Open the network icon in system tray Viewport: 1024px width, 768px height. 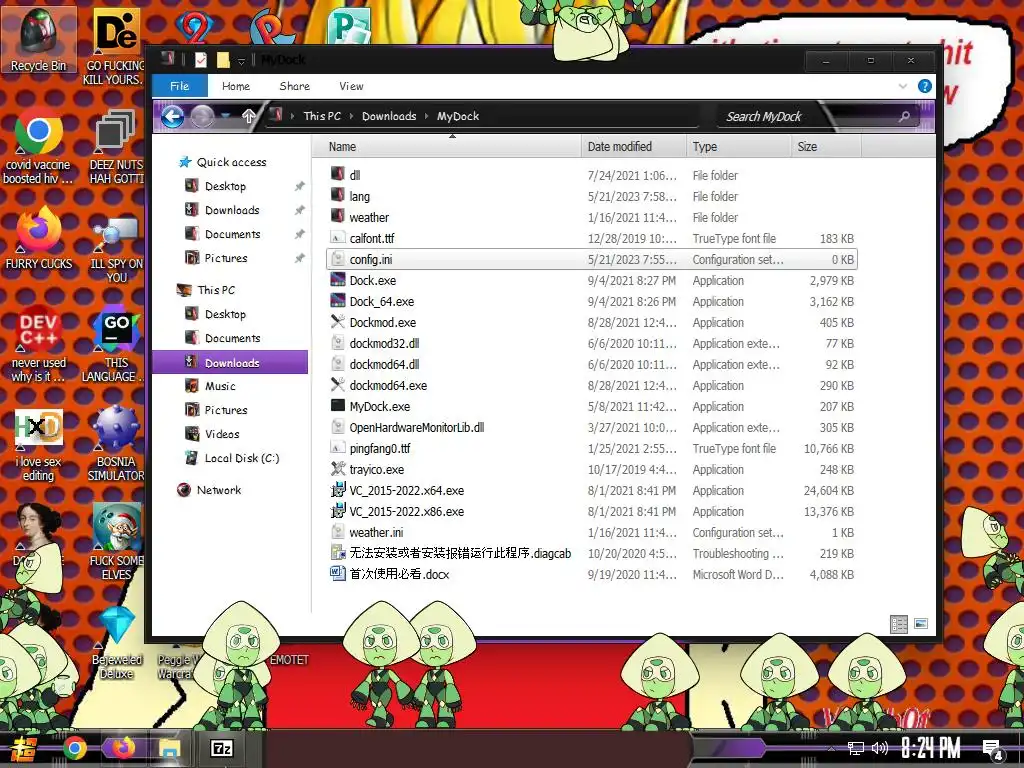point(855,748)
